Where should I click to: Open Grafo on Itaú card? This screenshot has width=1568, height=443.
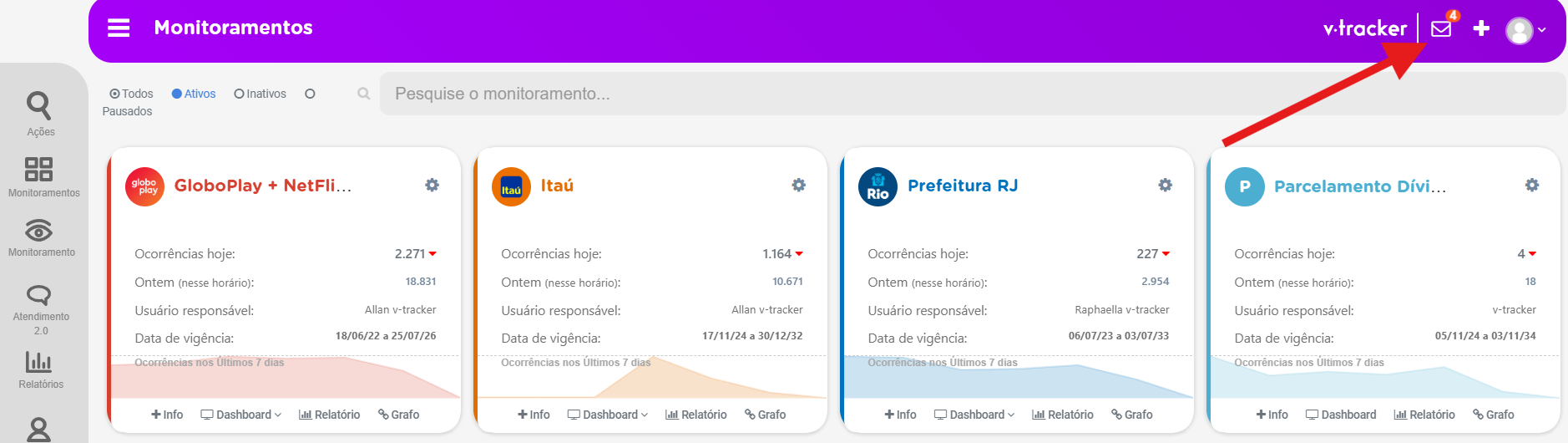766,415
